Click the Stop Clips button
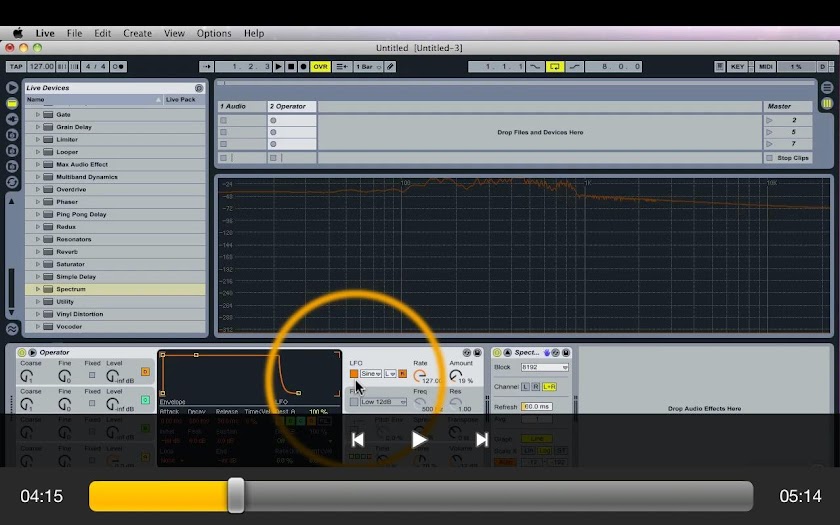 788,158
